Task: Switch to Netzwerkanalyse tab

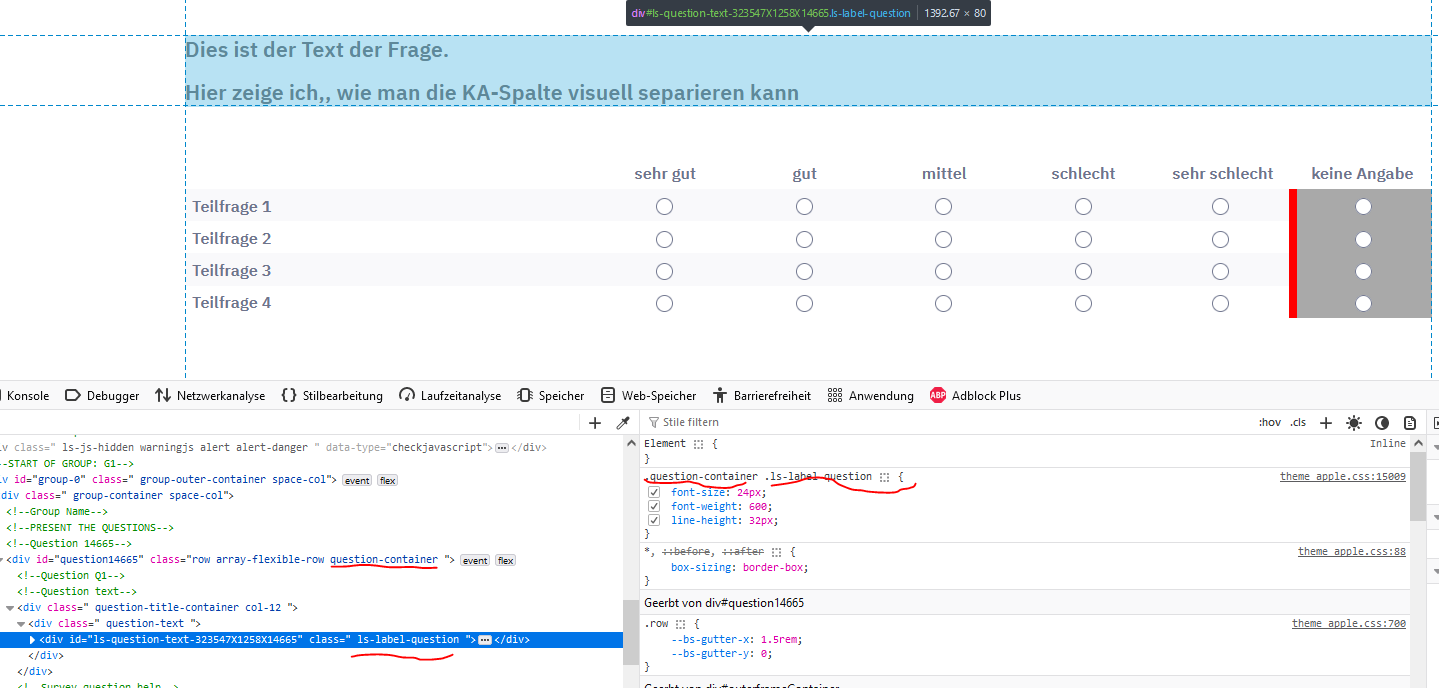Action: pos(210,396)
